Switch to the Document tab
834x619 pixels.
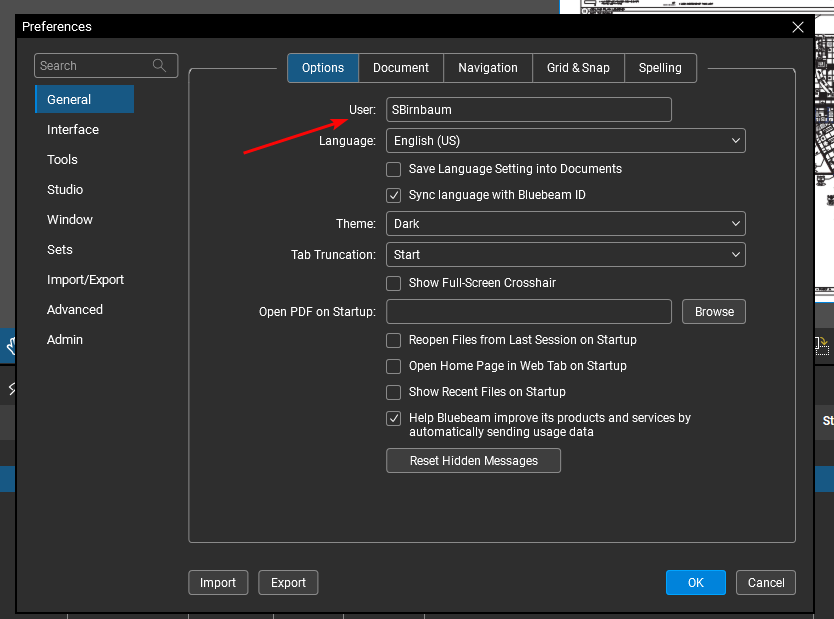coord(401,68)
